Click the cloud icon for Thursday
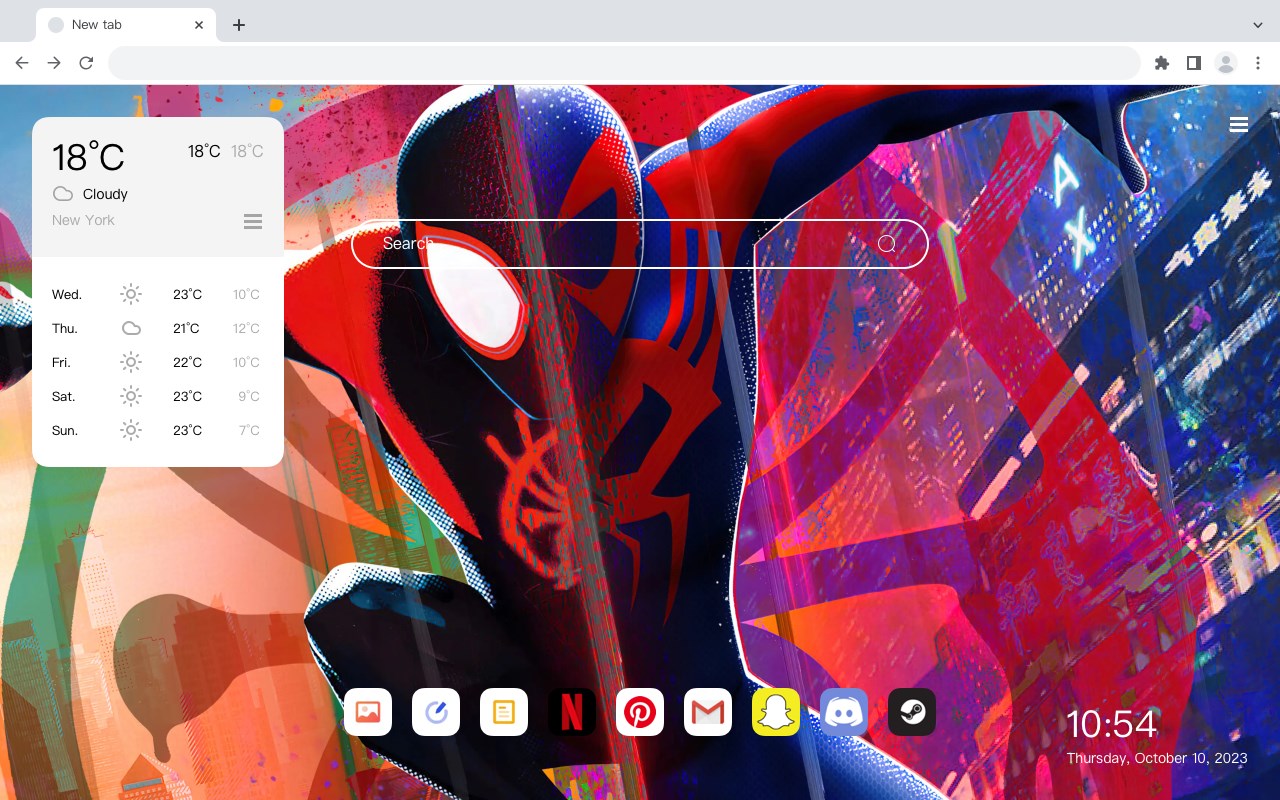The image size is (1280, 800). point(131,328)
